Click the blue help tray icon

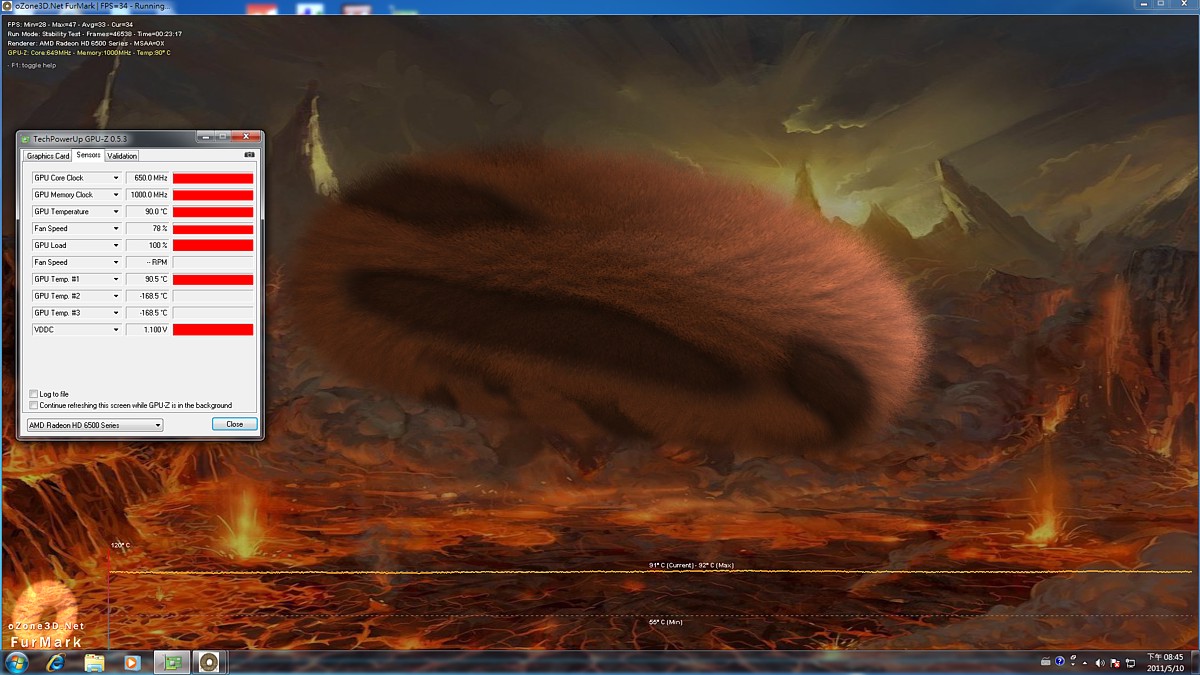[x=1059, y=662]
